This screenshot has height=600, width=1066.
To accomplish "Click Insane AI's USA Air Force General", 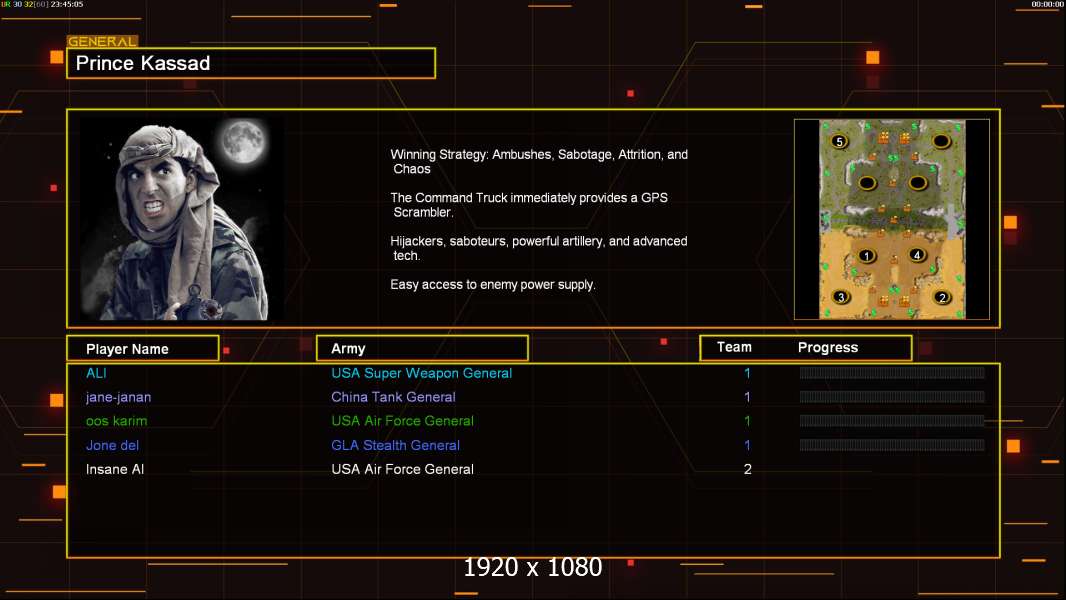I will point(402,469).
